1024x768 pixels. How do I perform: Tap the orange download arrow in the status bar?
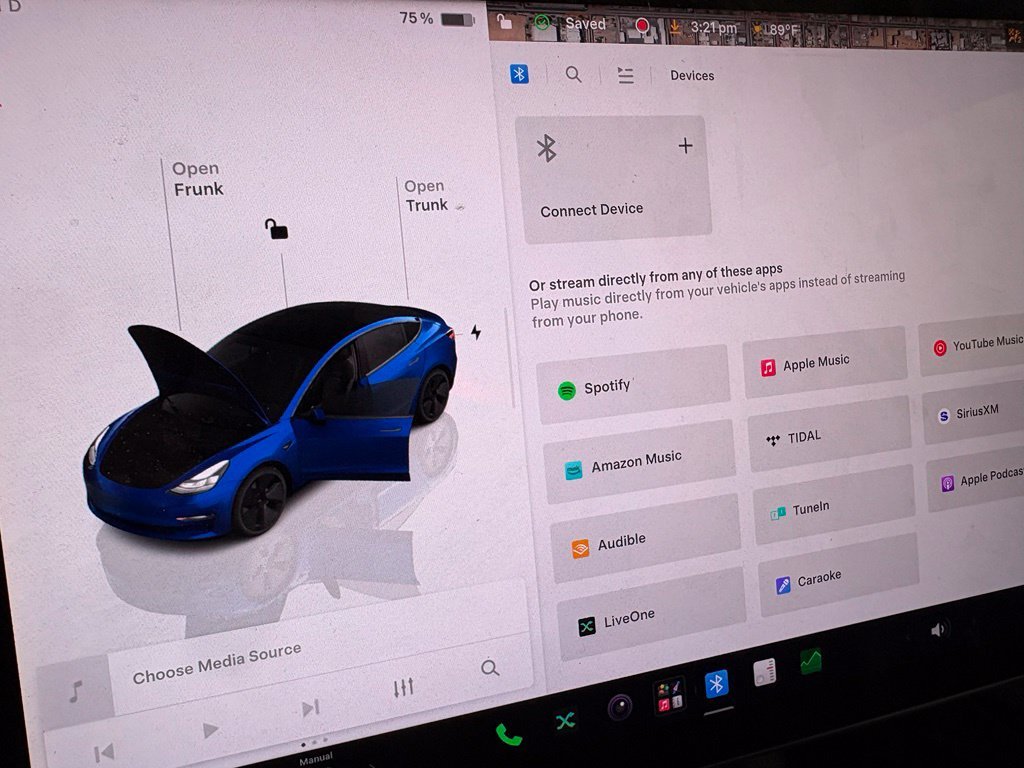(x=675, y=27)
